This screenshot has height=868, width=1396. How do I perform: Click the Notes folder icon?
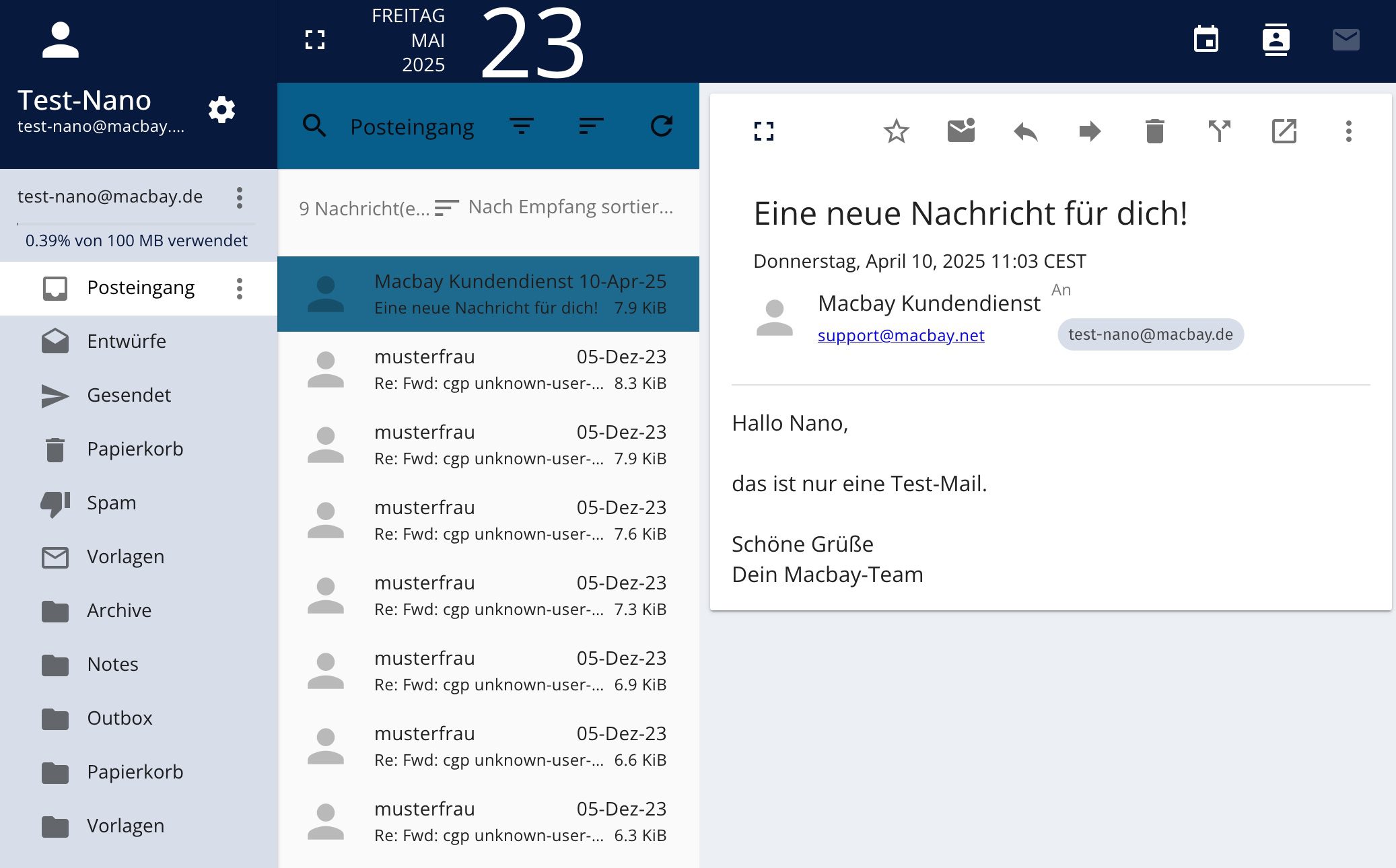point(55,665)
